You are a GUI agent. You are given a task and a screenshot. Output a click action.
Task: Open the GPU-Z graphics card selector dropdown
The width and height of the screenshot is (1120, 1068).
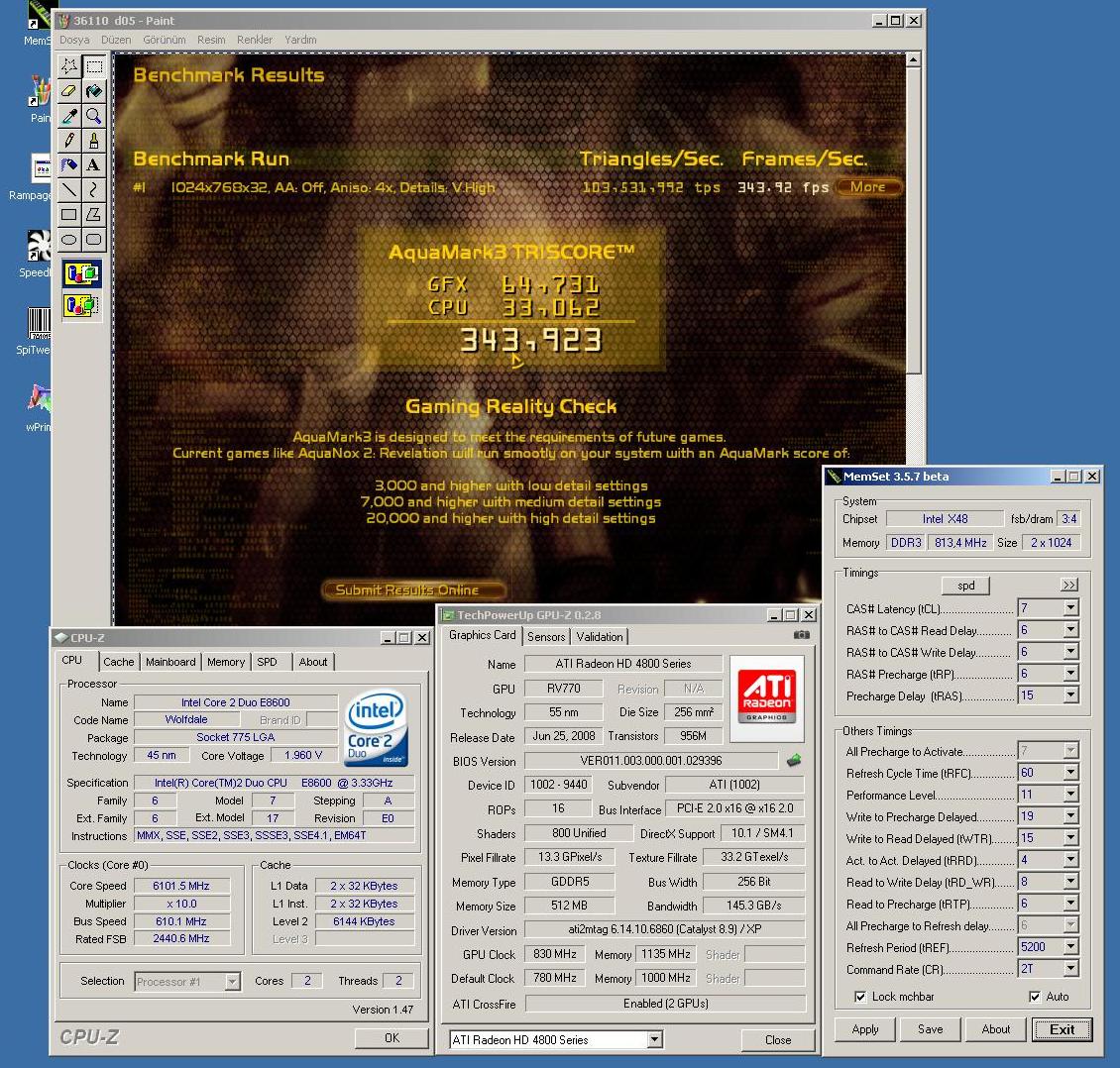[655, 1039]
